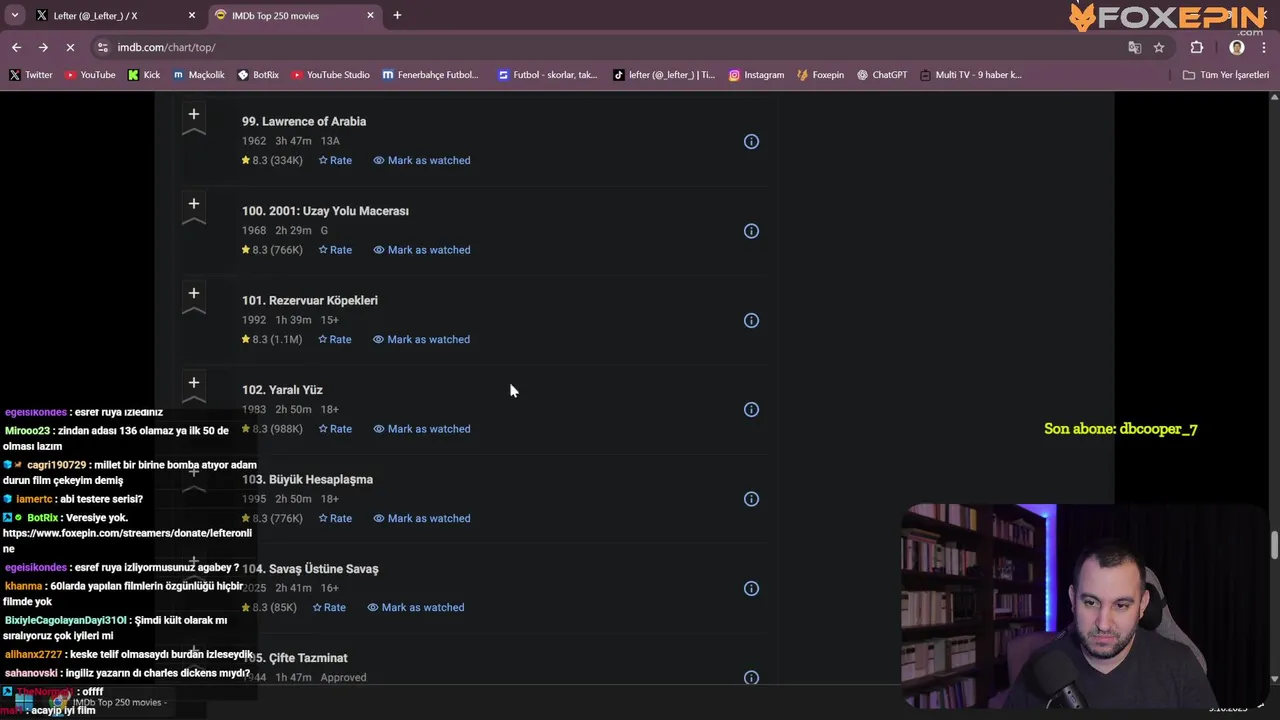Open ChatGPT bookmark

pyautogui.click(x=882, y=75)
